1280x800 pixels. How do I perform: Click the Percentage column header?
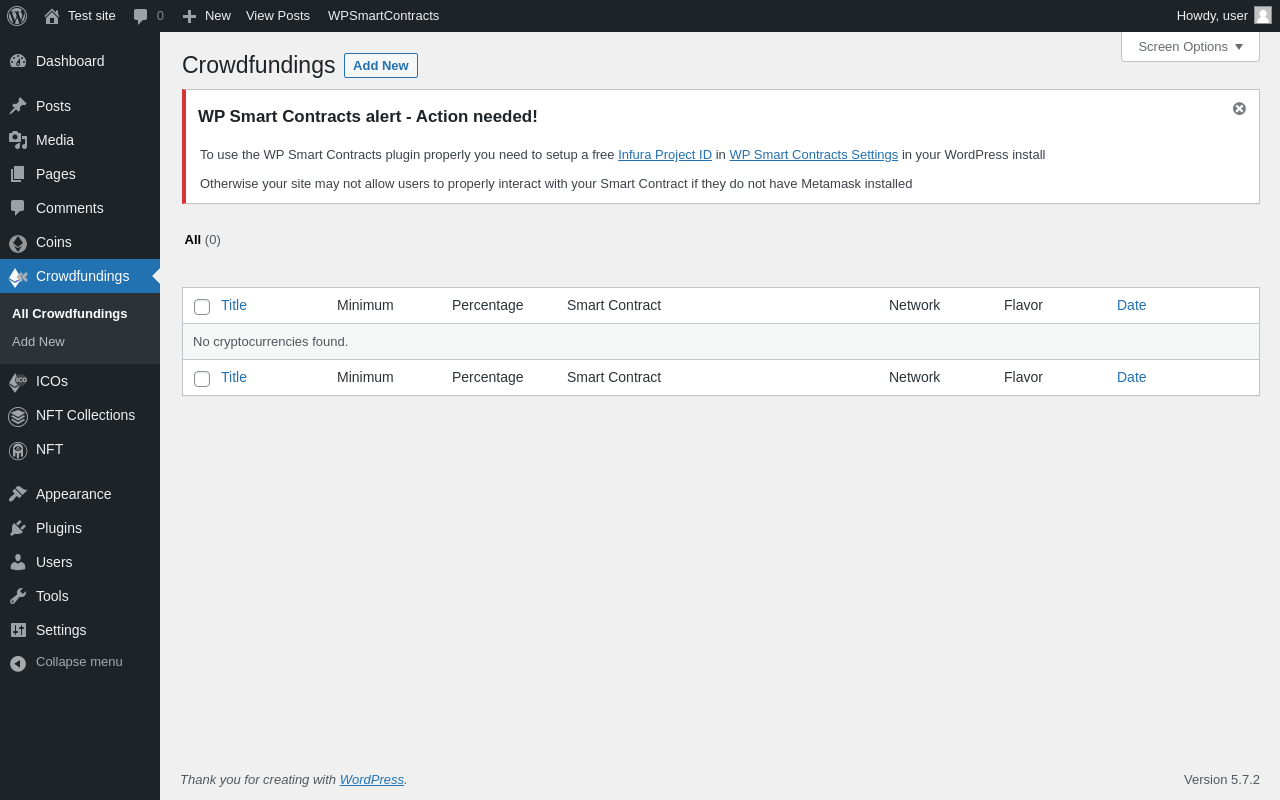coord(487,305)
